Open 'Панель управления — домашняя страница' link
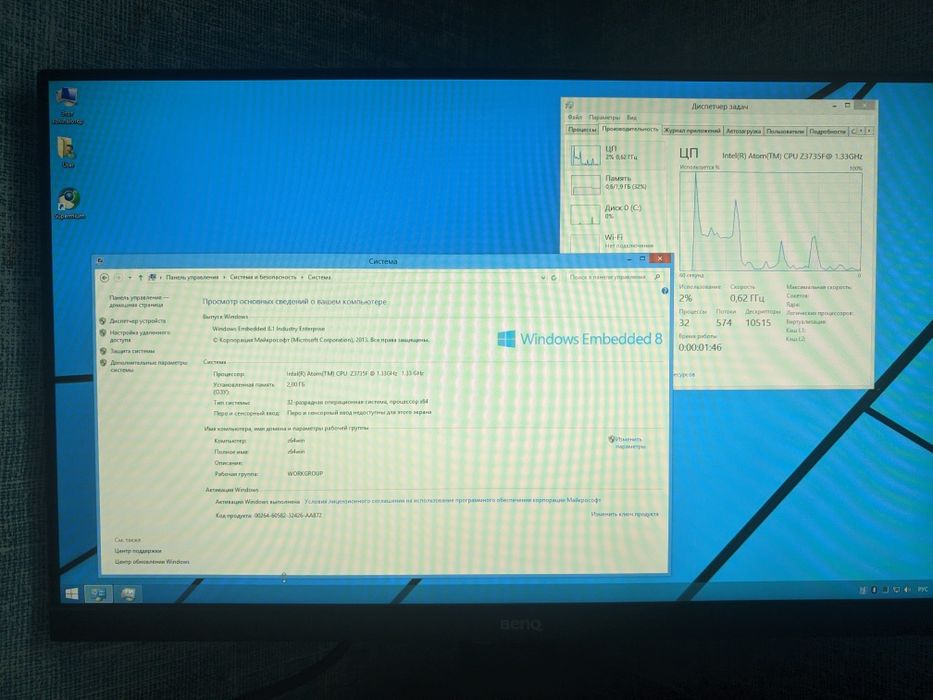The width and height of the screenshot is (933, 700). [139, 301]
